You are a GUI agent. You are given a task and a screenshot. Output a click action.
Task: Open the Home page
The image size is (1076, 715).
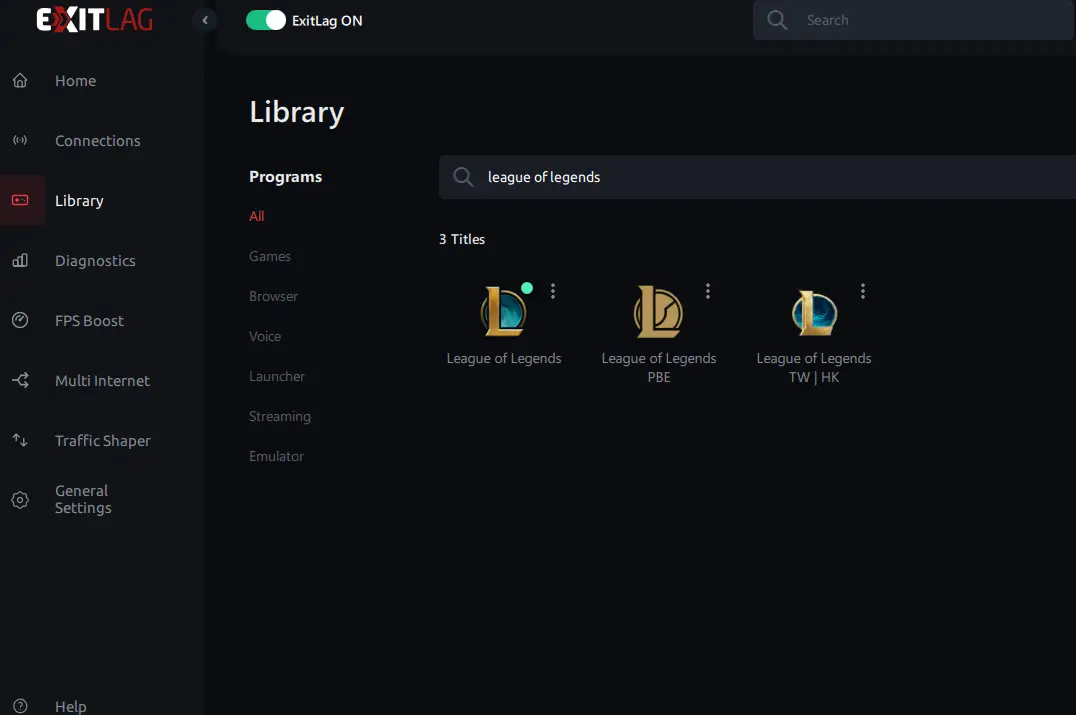75,81
